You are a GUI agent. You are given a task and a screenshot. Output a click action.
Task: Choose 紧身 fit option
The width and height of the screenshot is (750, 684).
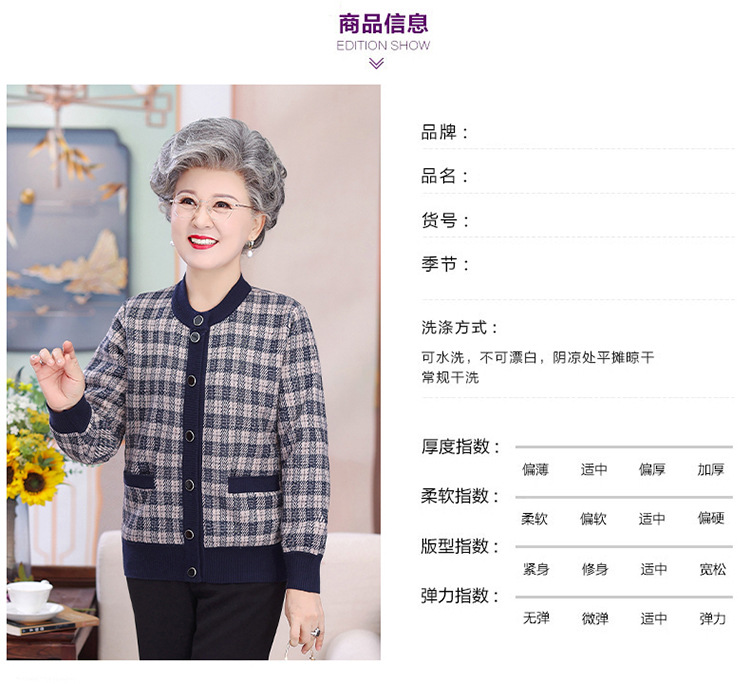[536, 569]
